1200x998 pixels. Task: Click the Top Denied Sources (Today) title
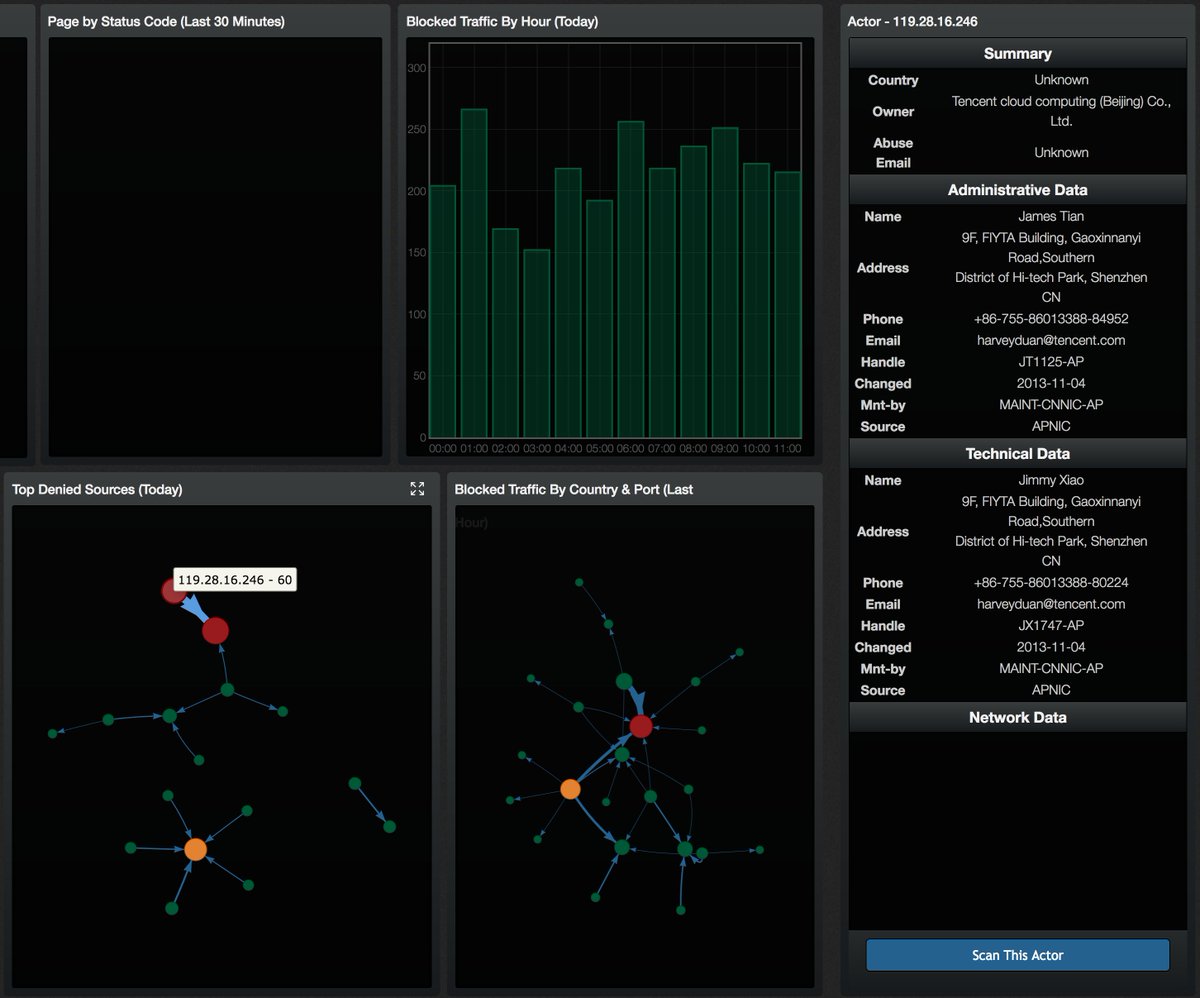(97, 489)
